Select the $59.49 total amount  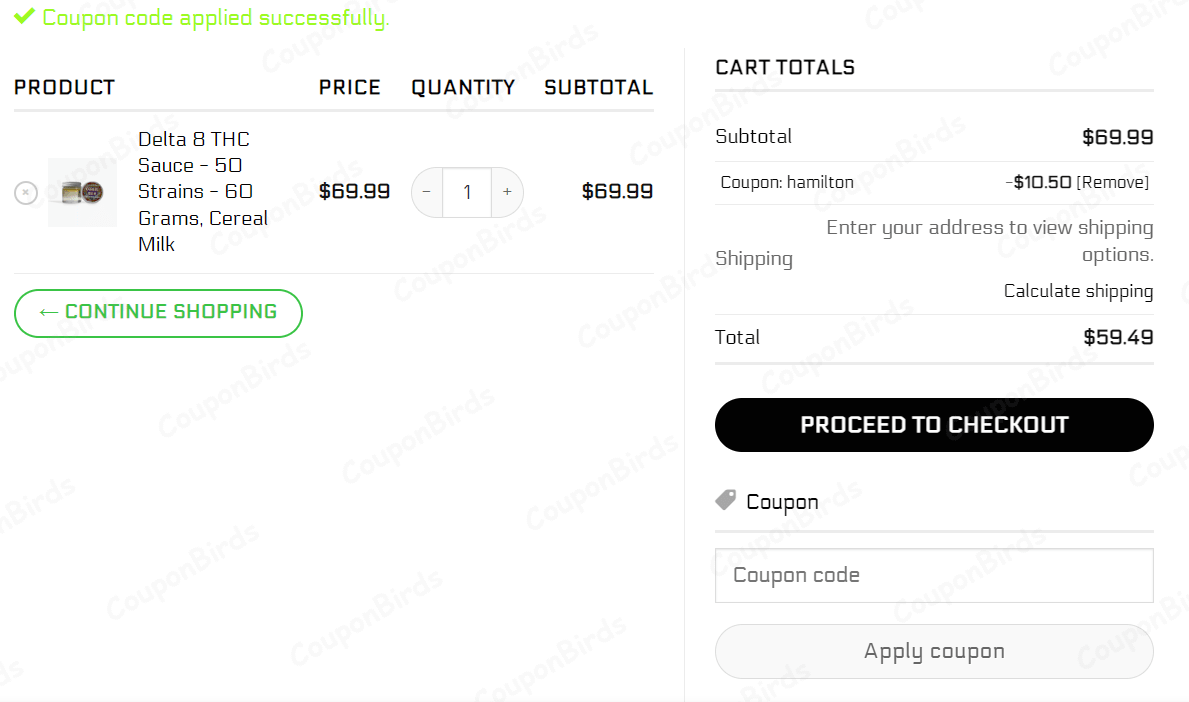[1118, 338]
